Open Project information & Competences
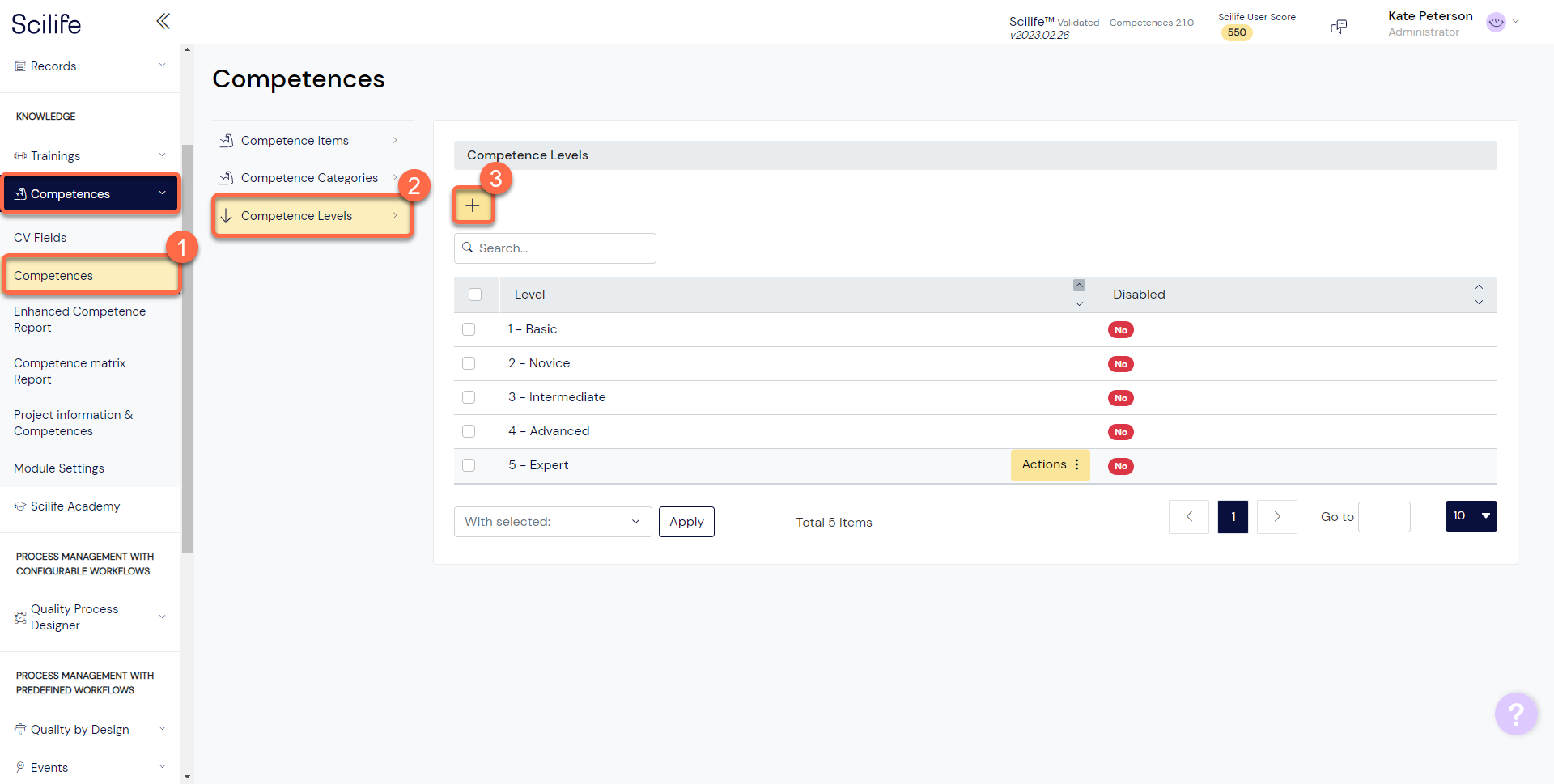The image size is (1554, 784). [x=73, y=422]
